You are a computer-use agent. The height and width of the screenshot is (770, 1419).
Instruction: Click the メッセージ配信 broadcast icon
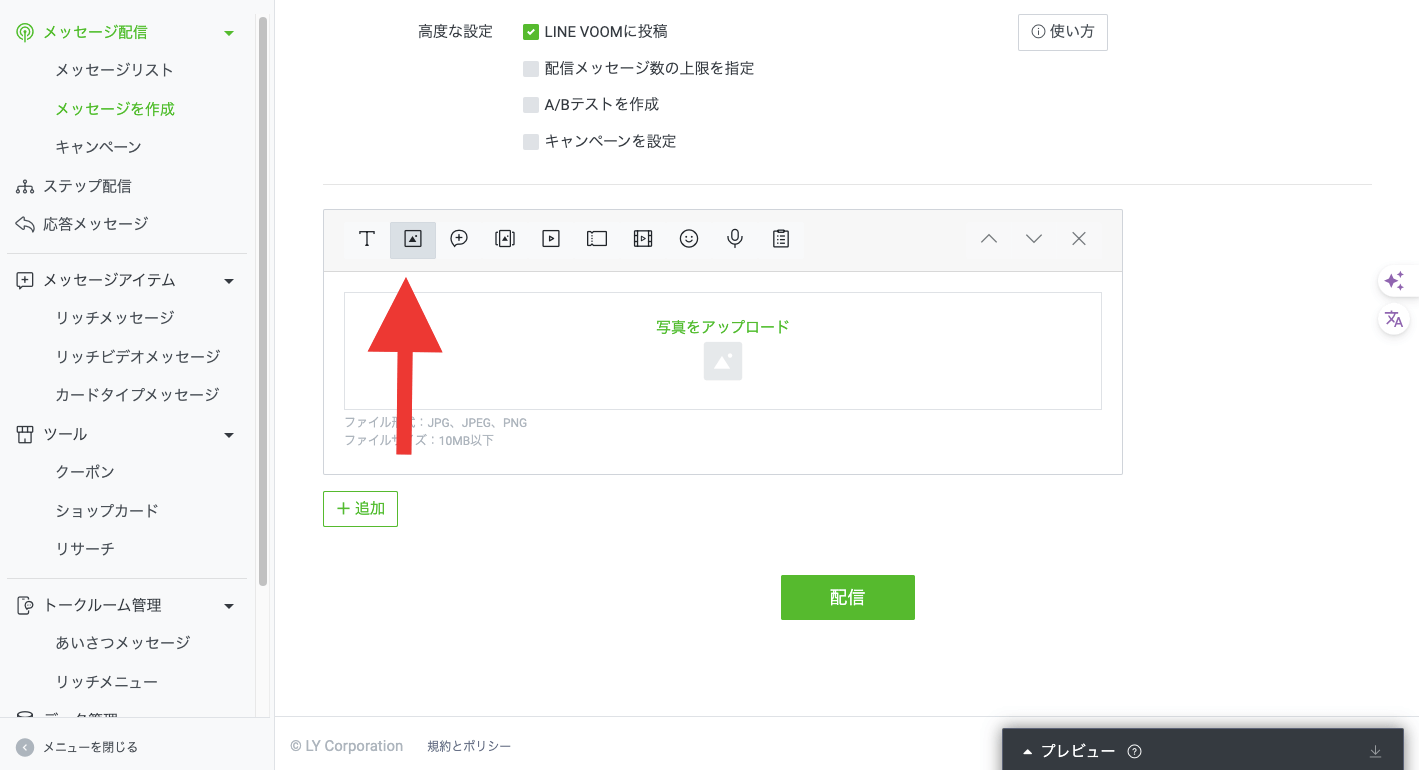25,32
